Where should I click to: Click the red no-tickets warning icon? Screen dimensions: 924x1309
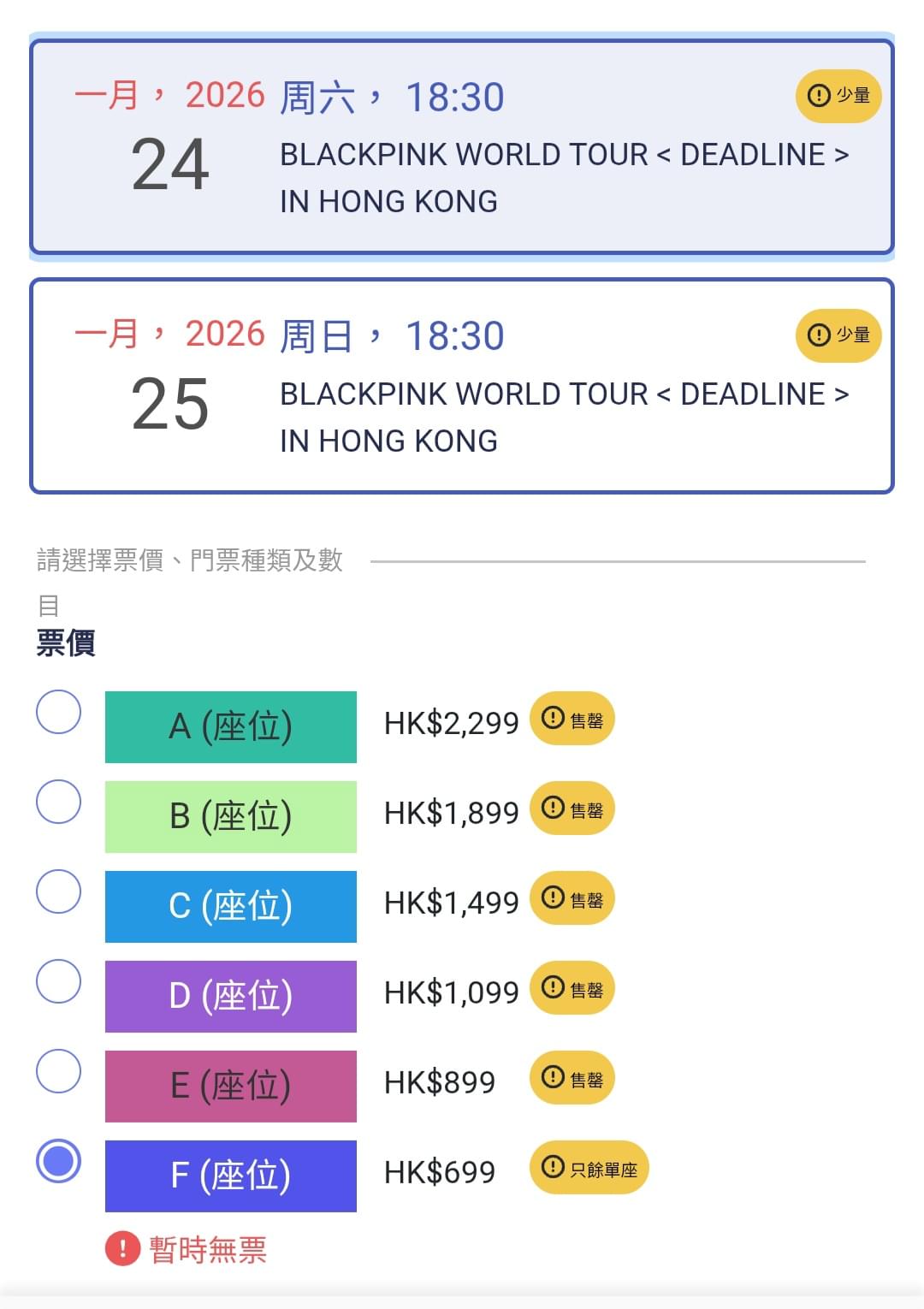click(x=122, y=1248)
